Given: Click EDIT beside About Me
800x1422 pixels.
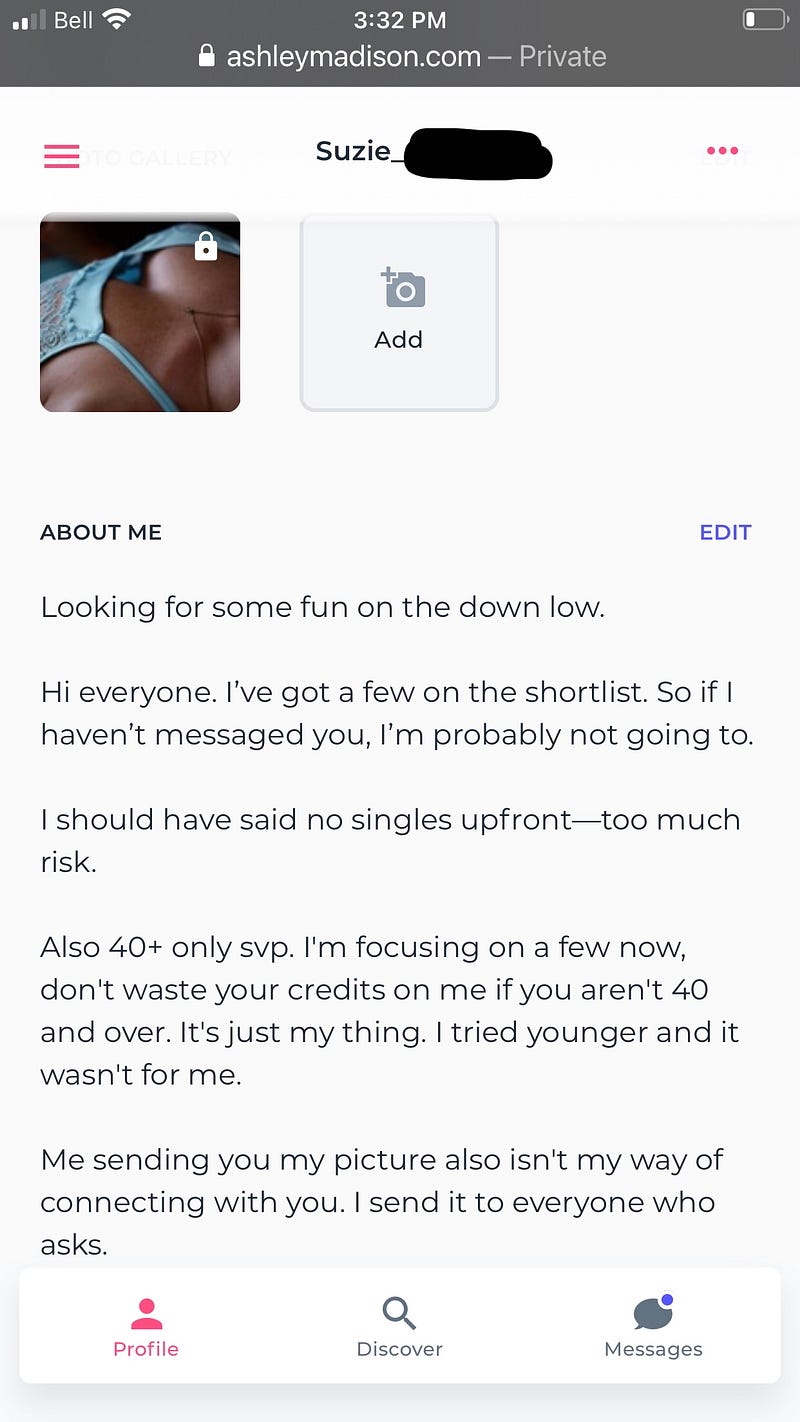Looking at the screenshot, I should click(x=725, y=532).
